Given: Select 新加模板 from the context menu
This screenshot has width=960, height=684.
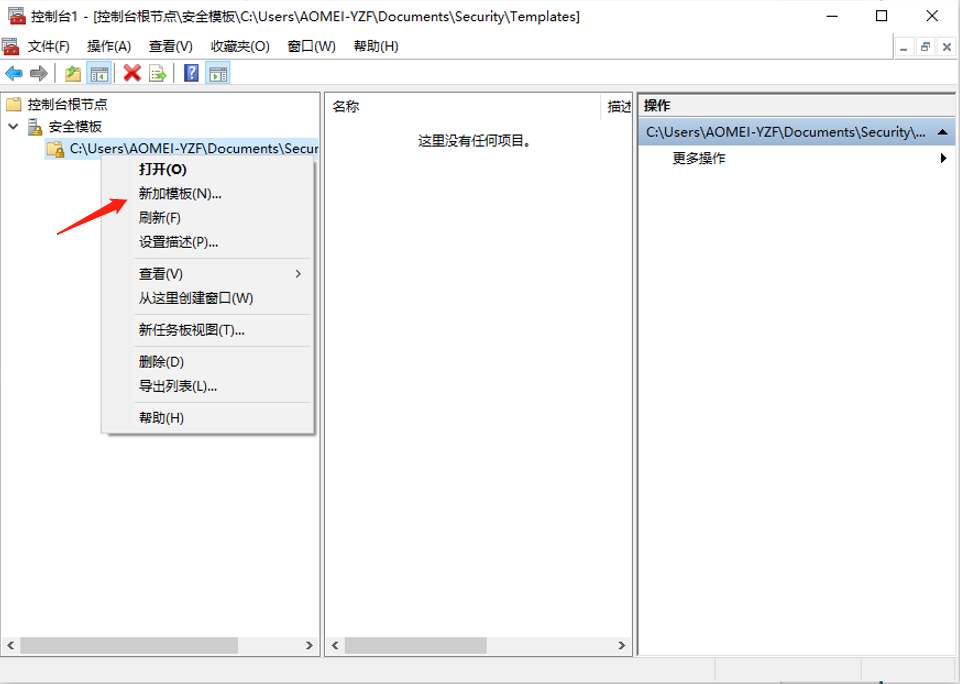Looking at the screenshot, I should click(x=180, y=194).
